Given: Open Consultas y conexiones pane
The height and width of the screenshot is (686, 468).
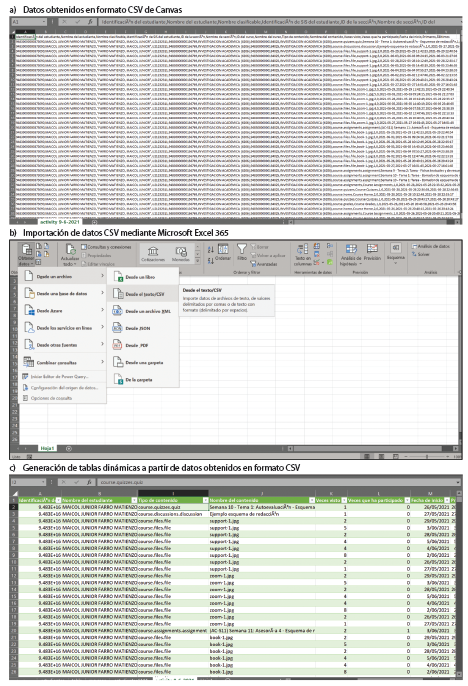Looking at the screenshot, I should pyautogui.click(x=106, y=247).
